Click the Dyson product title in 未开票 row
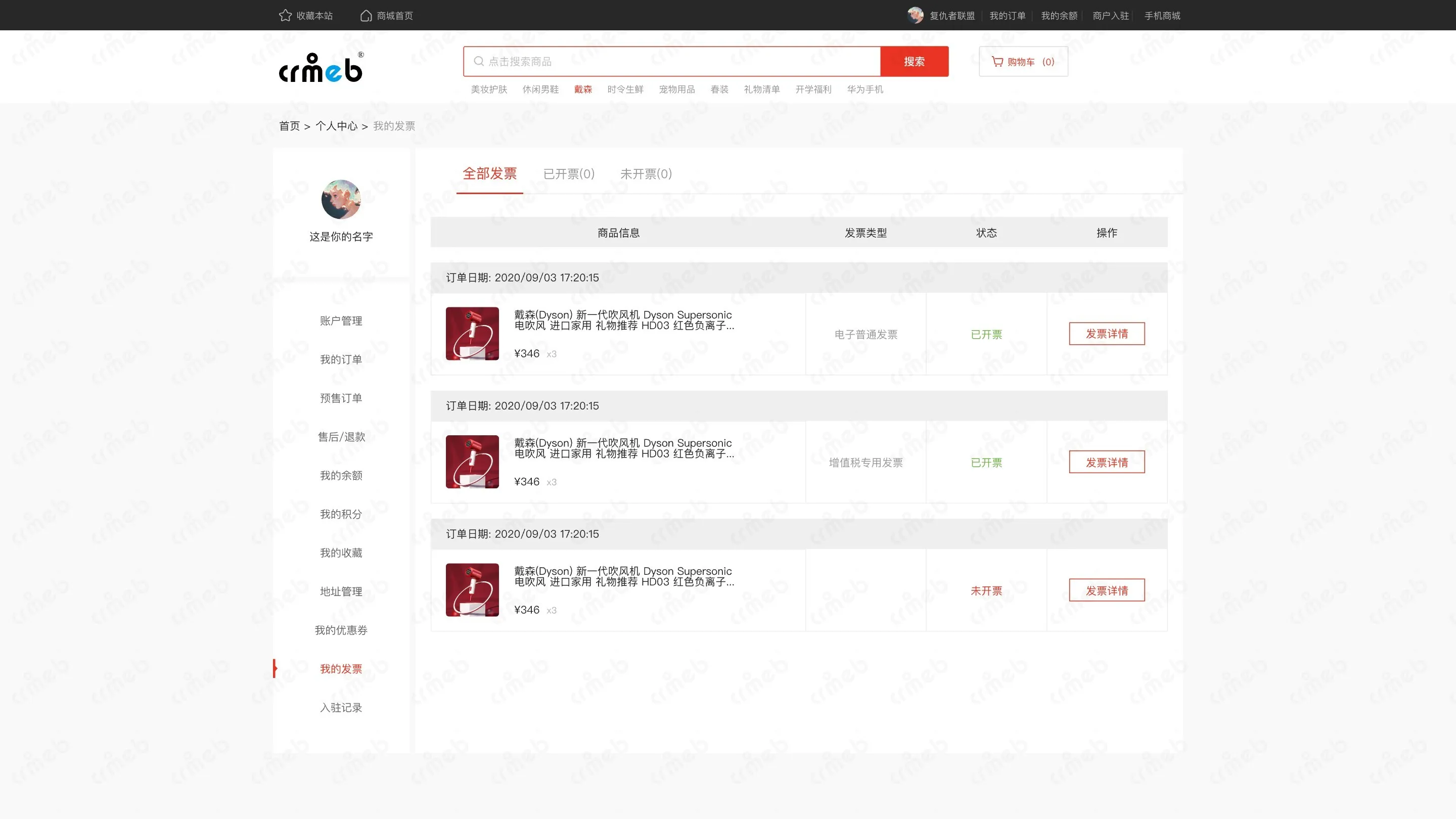1456x819 pixels. [624, 576]
